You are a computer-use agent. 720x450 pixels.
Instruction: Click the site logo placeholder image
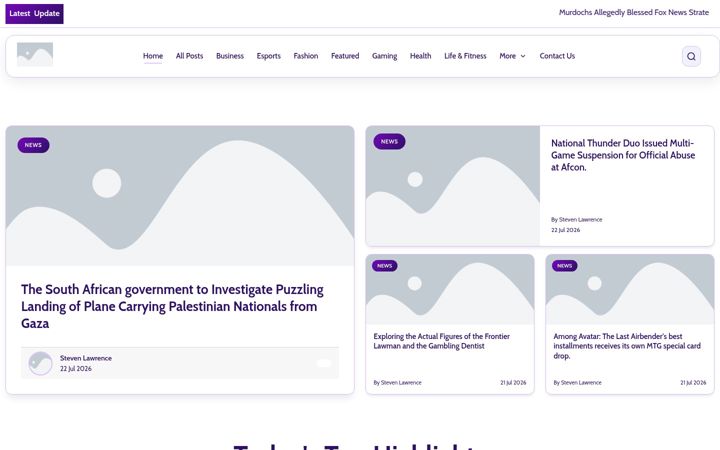[35, 55]
